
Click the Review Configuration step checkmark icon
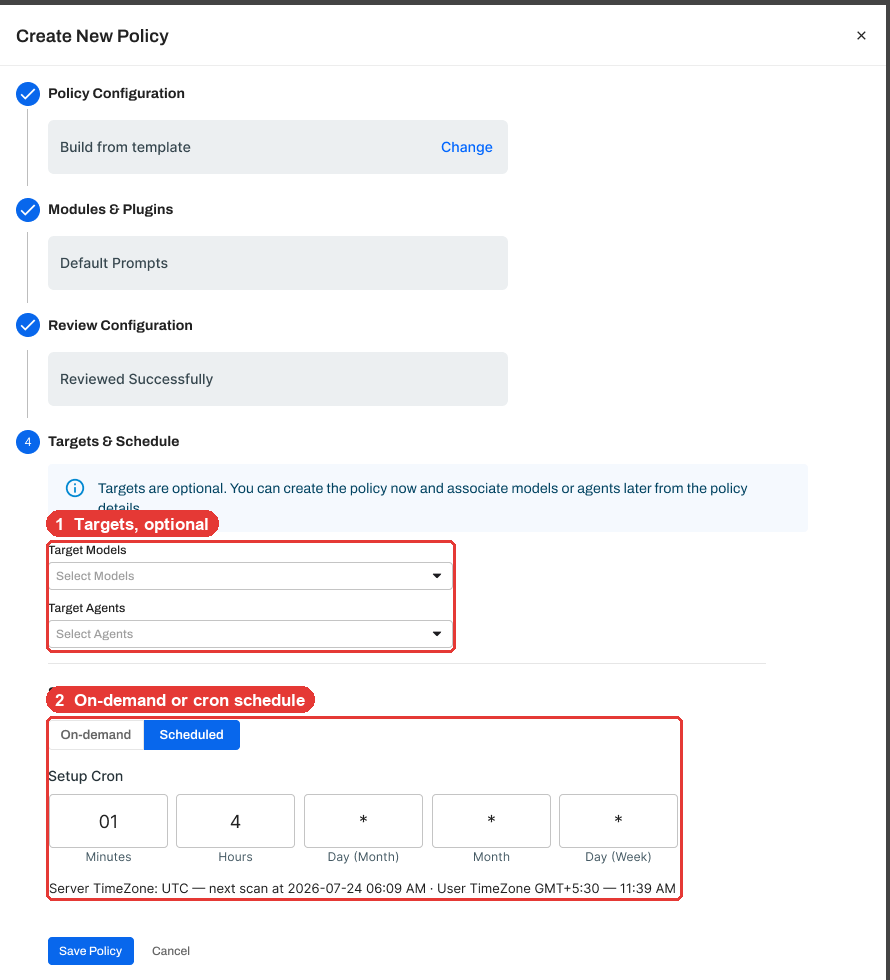[28, 326]
